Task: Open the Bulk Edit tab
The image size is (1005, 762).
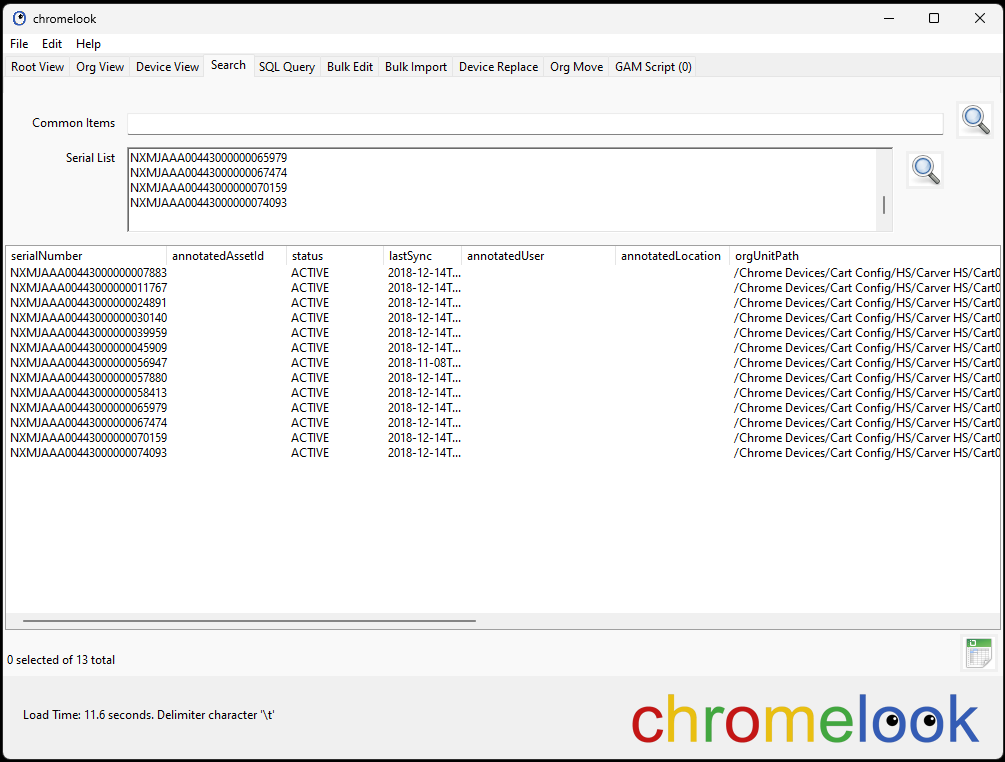Action: [x=349, y=66]
